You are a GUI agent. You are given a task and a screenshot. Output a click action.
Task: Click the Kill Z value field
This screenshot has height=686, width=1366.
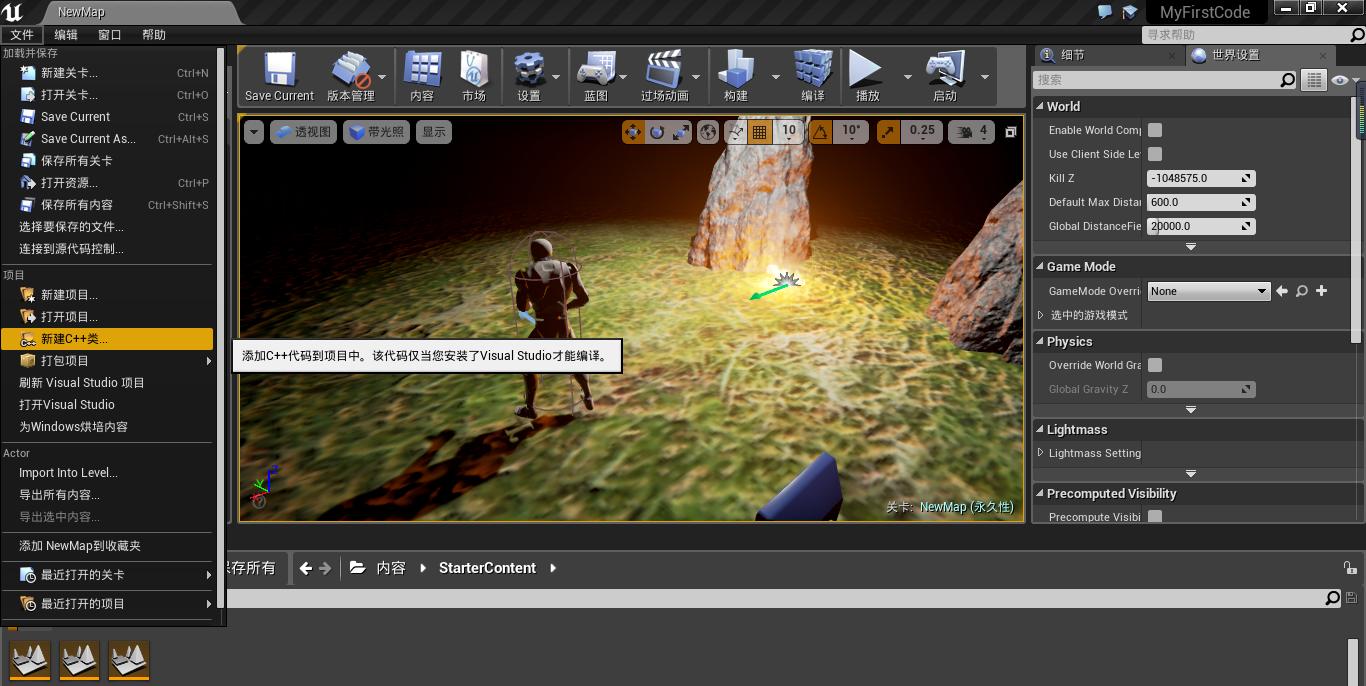[x=1202, y=178]
